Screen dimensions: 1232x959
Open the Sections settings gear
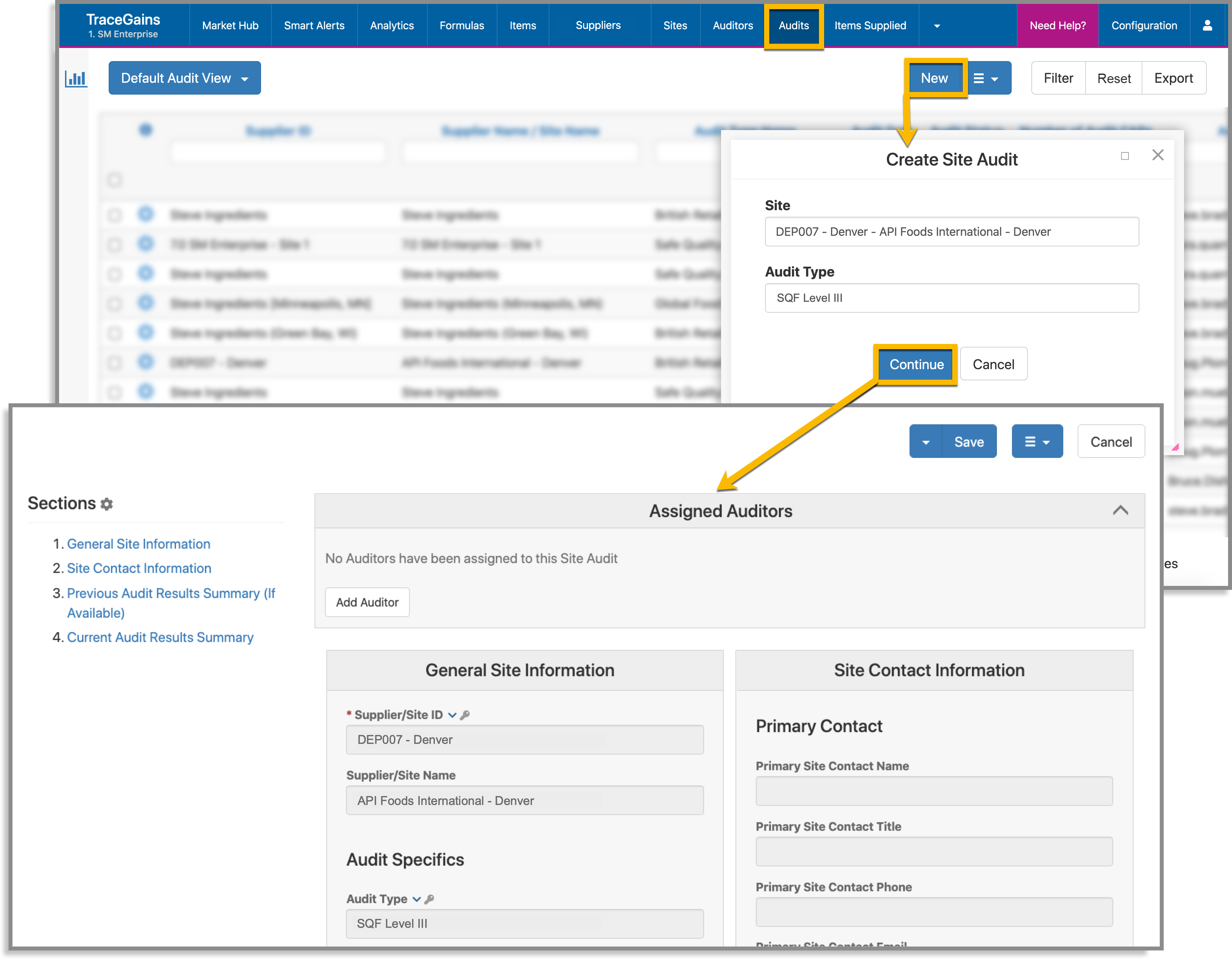pos(107,504)
